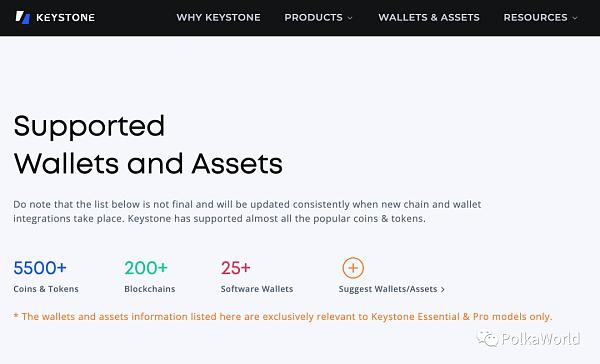This screenshot has height=364, width=600.
Task: Click the Coins & Tokens label
Action: pos(46,289)
